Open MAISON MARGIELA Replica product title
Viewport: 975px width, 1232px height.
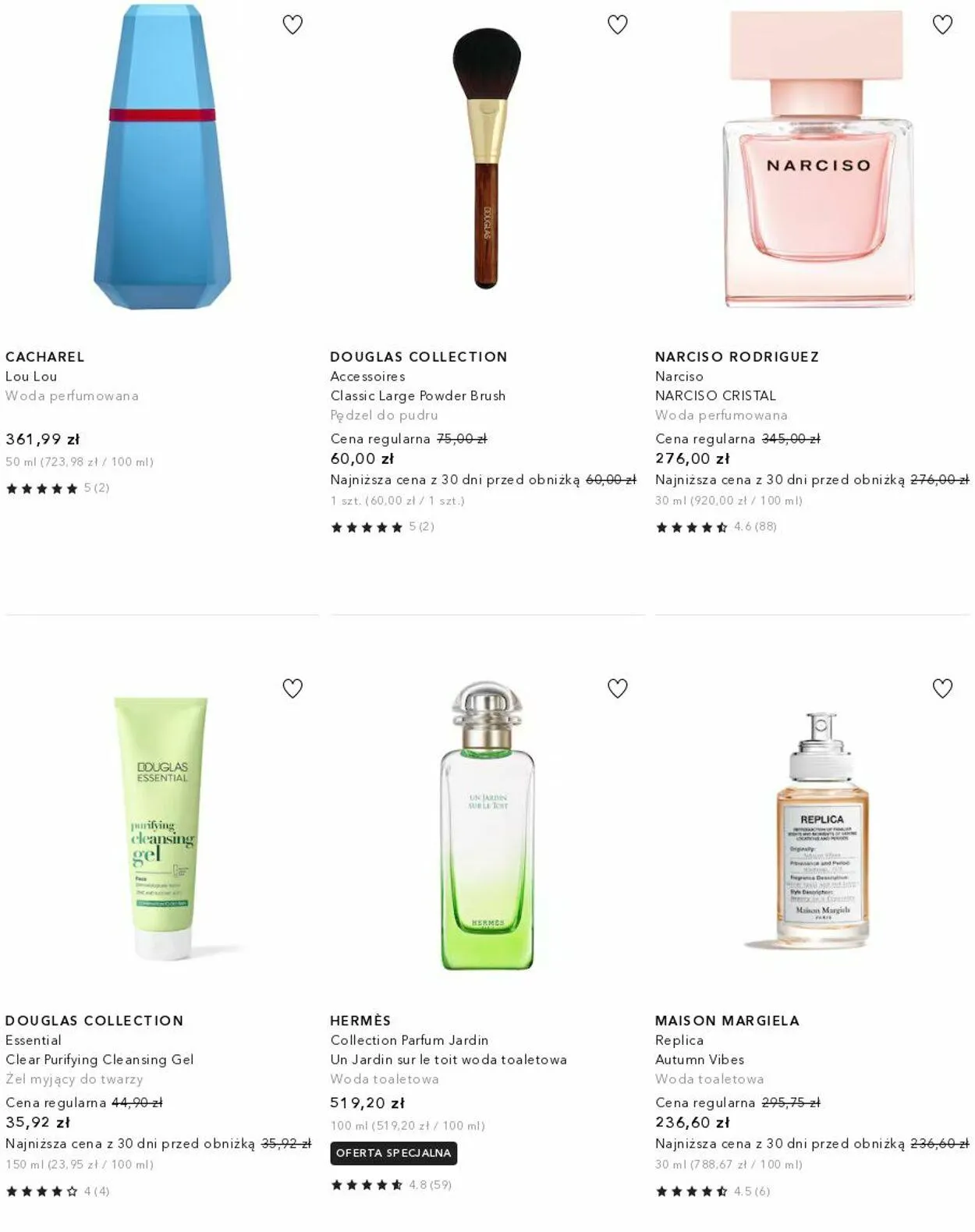pos(727,1021)
